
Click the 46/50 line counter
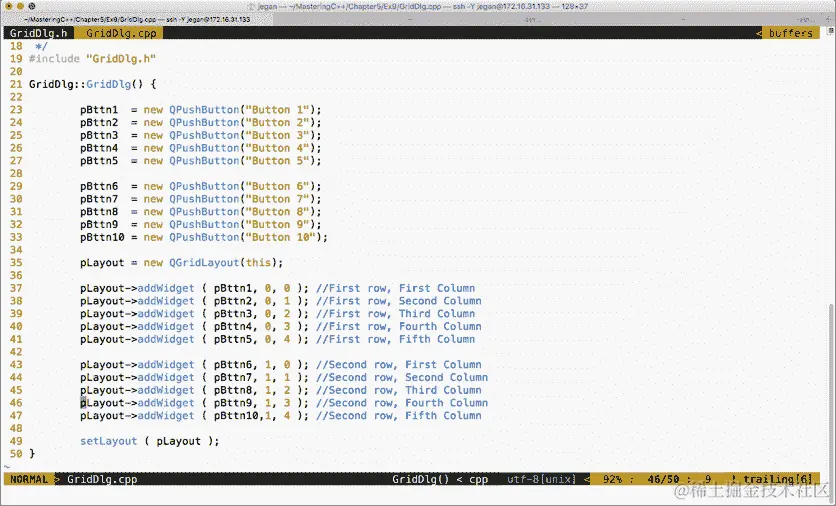pyautogui.click(x=663, y=479)
